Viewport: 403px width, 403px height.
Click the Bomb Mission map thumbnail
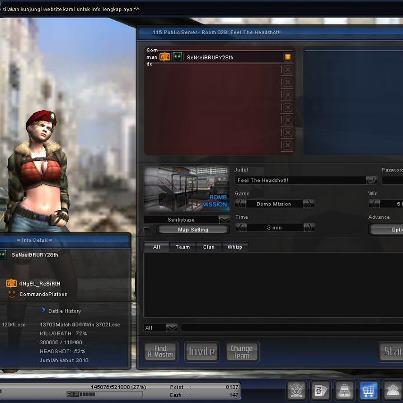pos(187,190)
